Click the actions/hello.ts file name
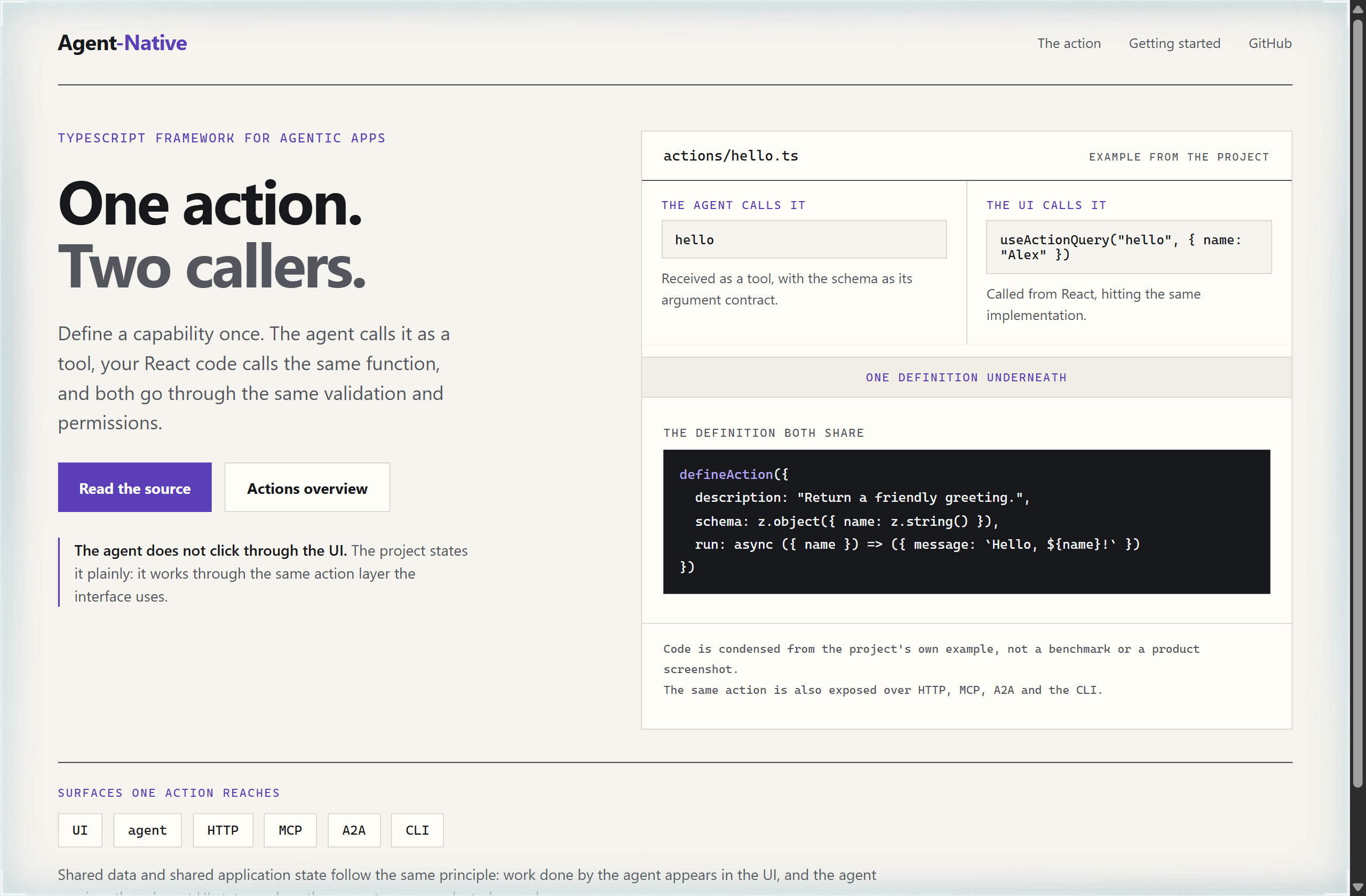Screen dimensions: 1366x896 (730, 156)
